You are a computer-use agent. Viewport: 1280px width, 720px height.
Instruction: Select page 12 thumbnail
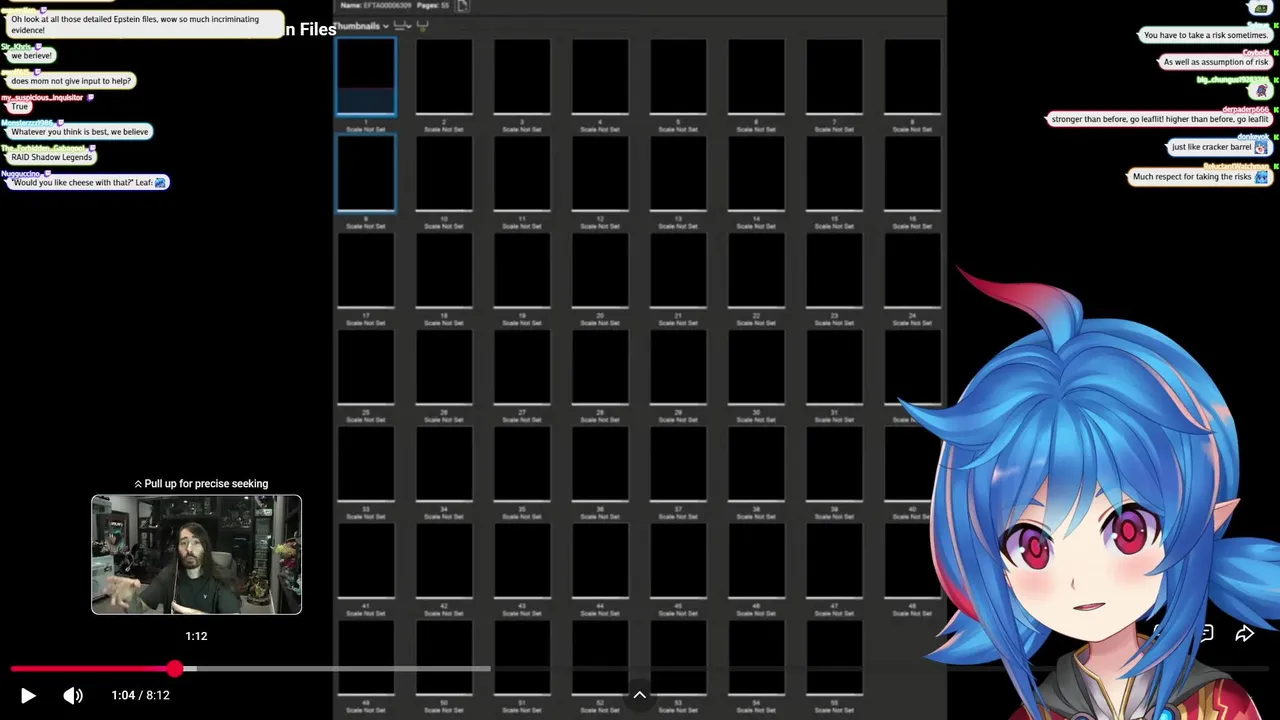(x=600, y=174)
